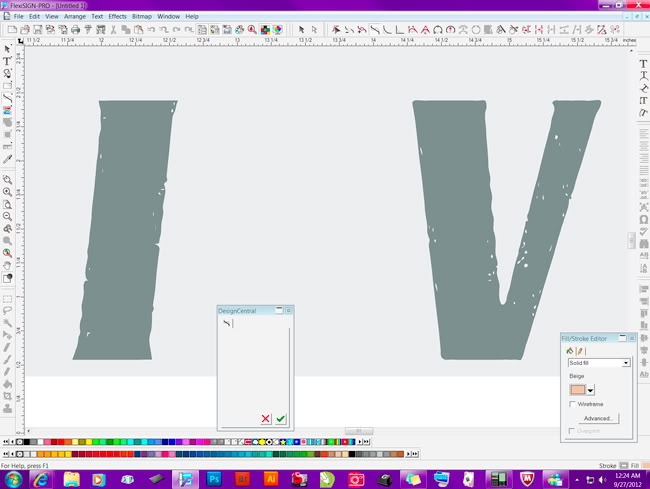
Task: Click the pointer icon in the edit toolbar
Action: 301,29
